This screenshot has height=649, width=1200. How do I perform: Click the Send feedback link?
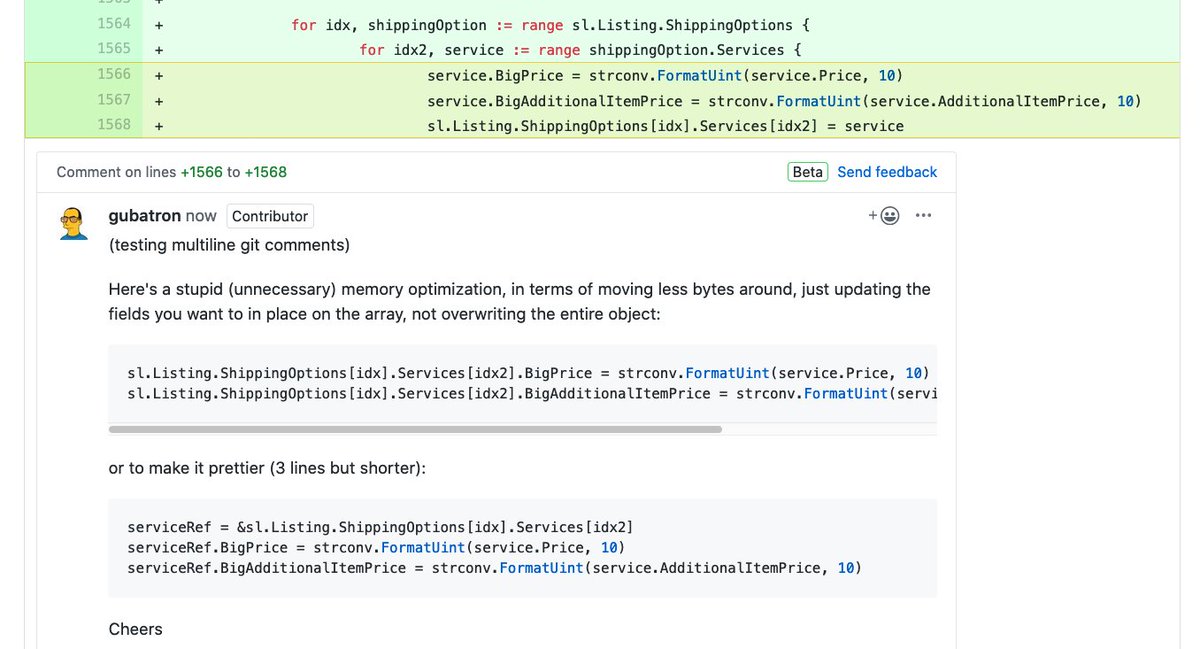pos(887,172)
